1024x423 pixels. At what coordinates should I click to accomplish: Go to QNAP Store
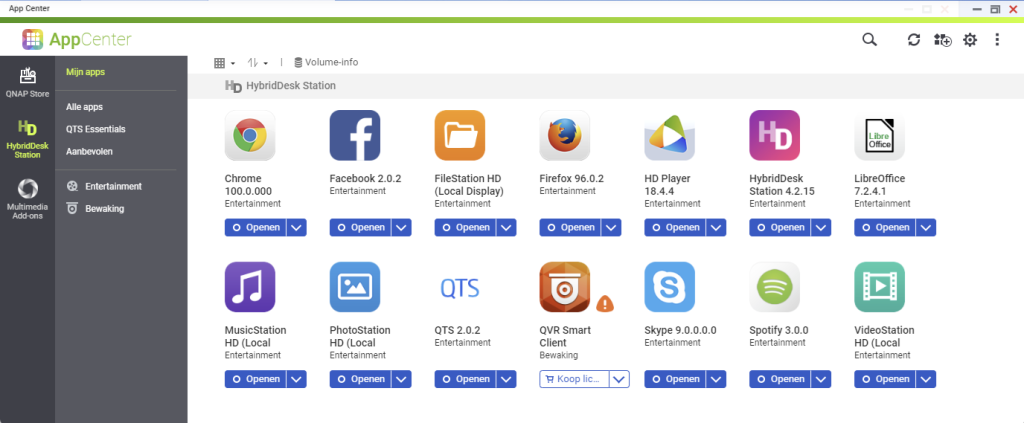tap(27, 82)
